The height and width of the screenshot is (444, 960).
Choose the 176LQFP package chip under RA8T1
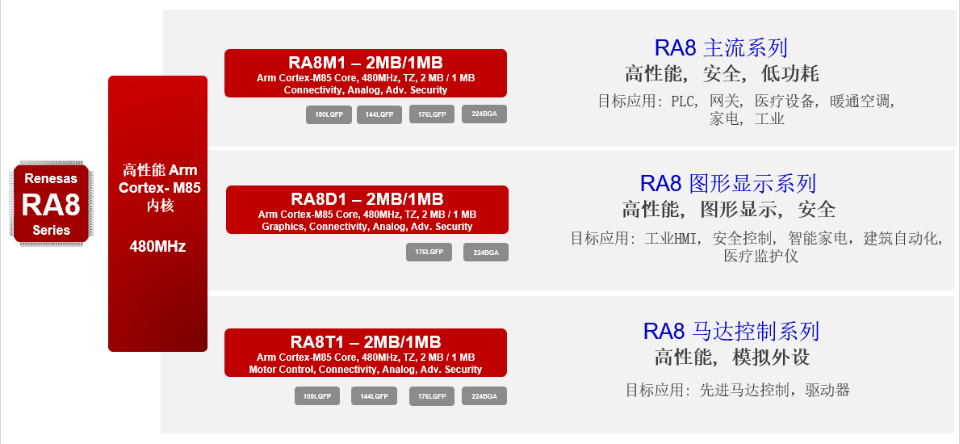pos(432,396)
